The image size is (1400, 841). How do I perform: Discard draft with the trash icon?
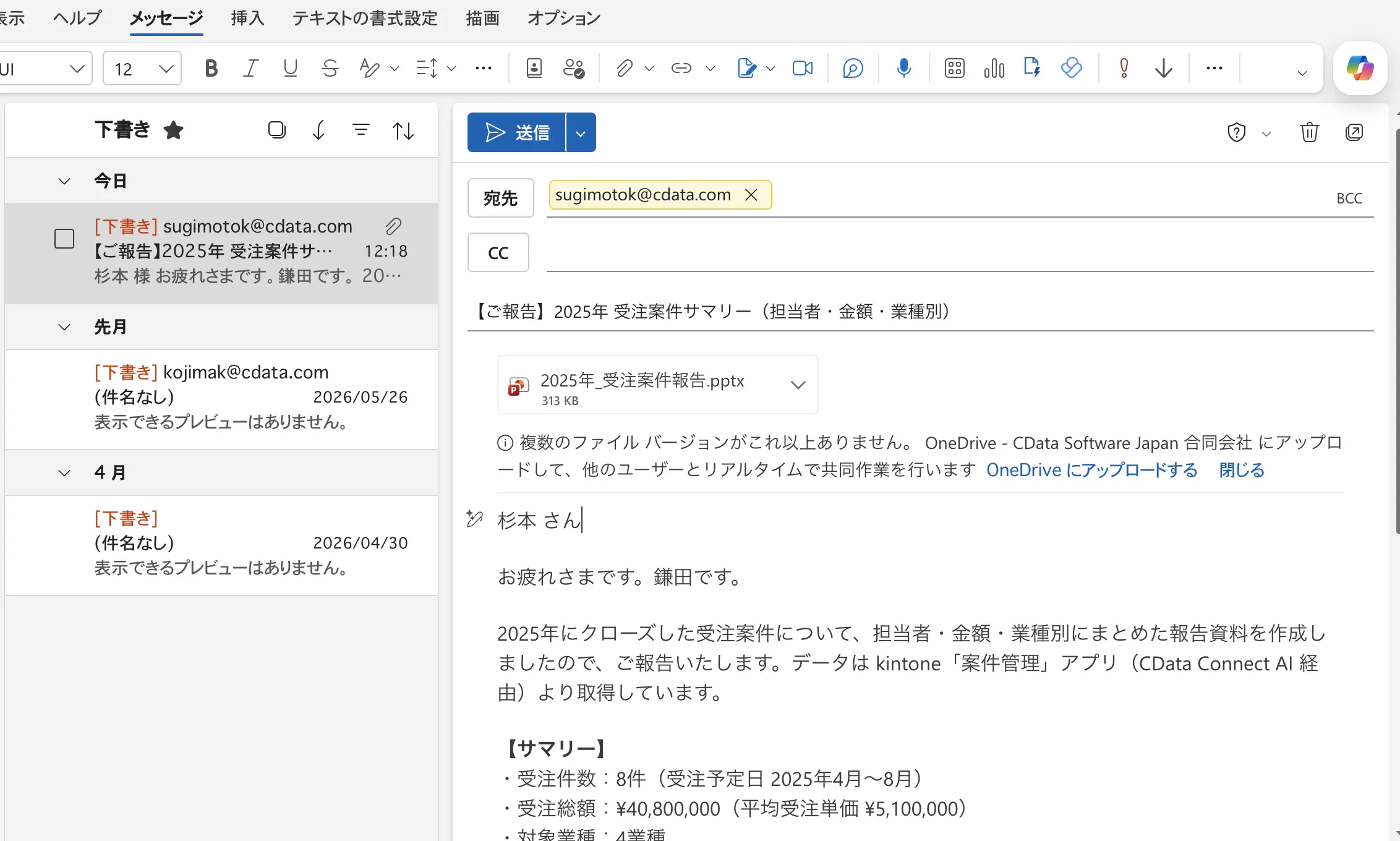click(x=1310, y=132)
